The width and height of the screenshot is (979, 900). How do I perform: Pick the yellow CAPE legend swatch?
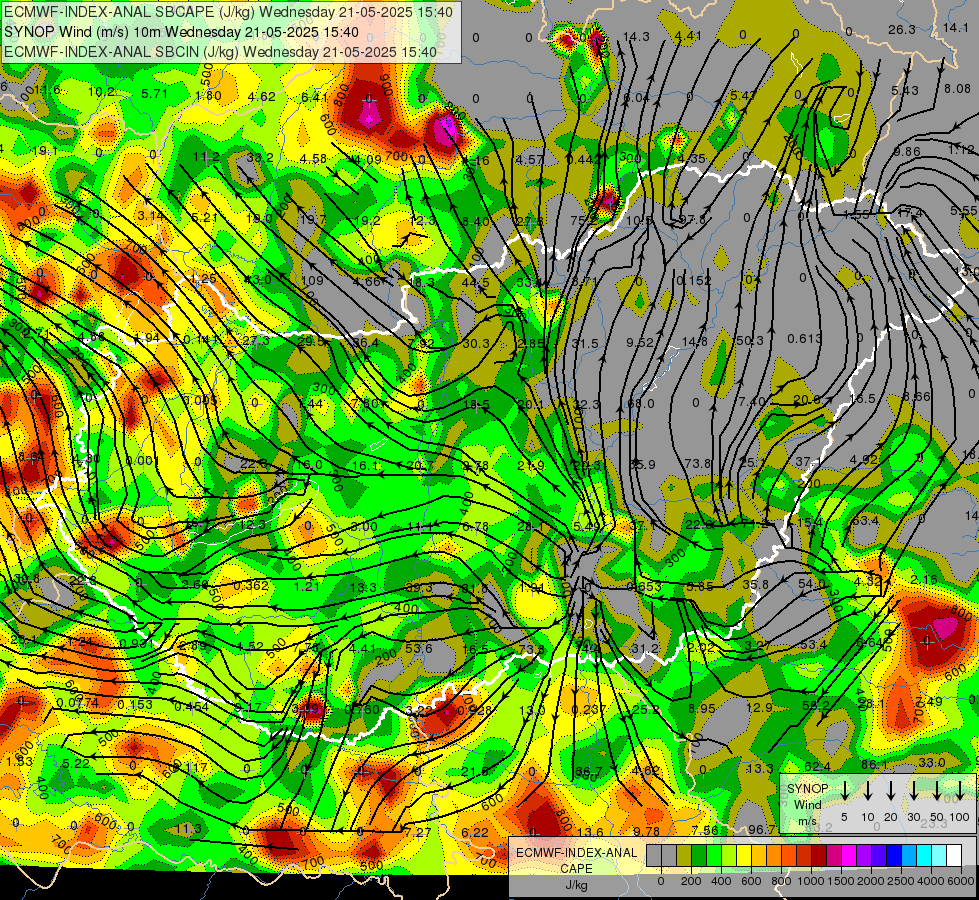[x=744, y=856]
